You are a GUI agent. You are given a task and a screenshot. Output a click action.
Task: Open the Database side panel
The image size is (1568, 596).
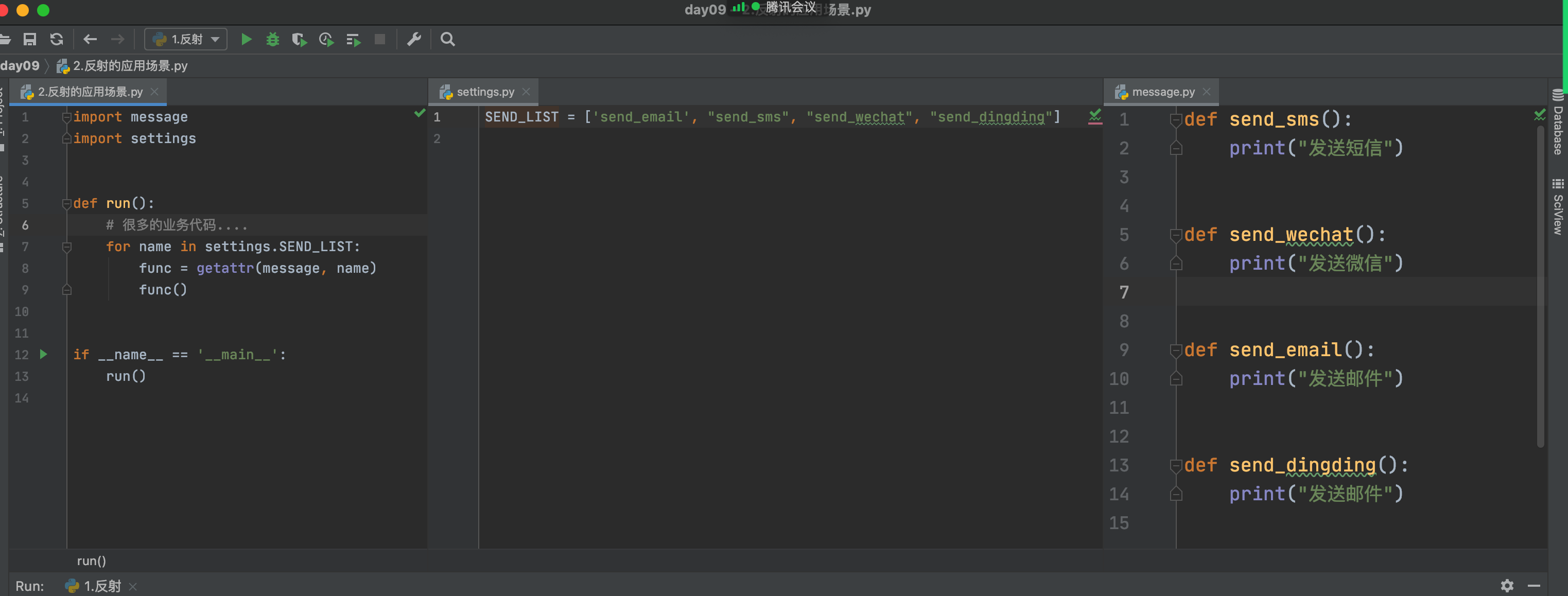pos(1558,122)
